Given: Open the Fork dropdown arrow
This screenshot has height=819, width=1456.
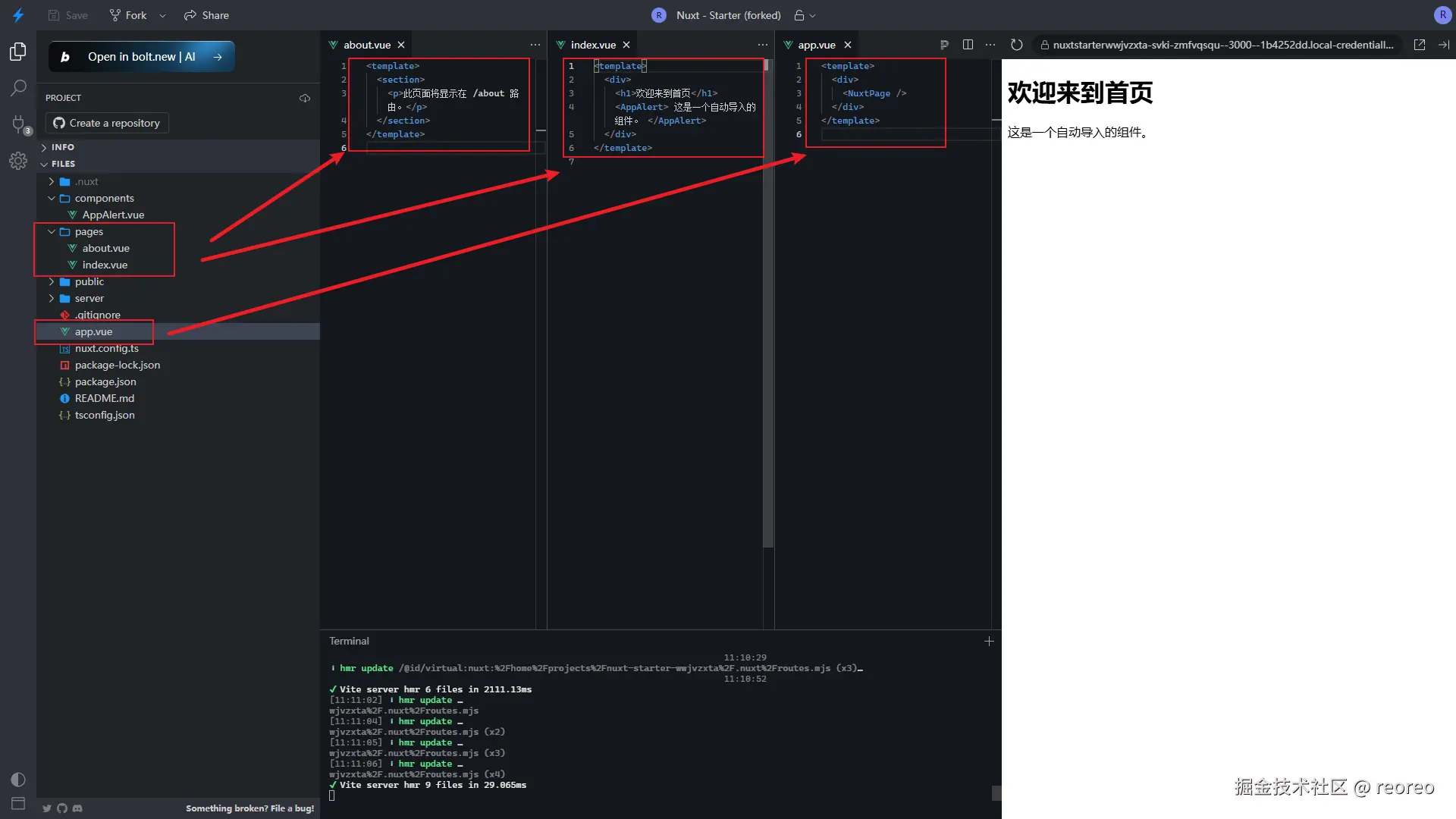Looking at the screenshot, I should pos(162,15).
